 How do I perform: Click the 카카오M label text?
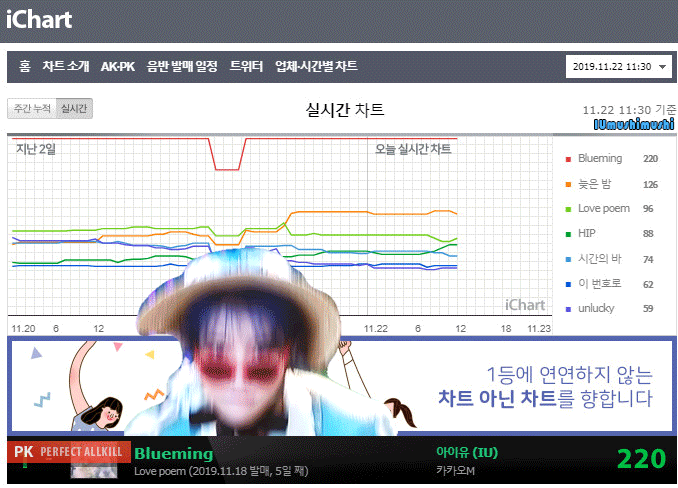point(455,471)
